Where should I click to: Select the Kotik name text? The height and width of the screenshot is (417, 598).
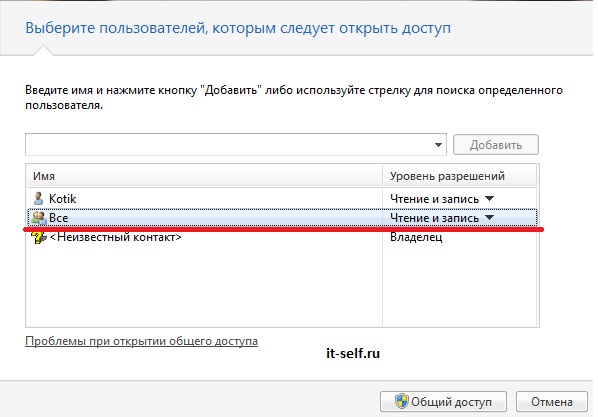point(63,199)
